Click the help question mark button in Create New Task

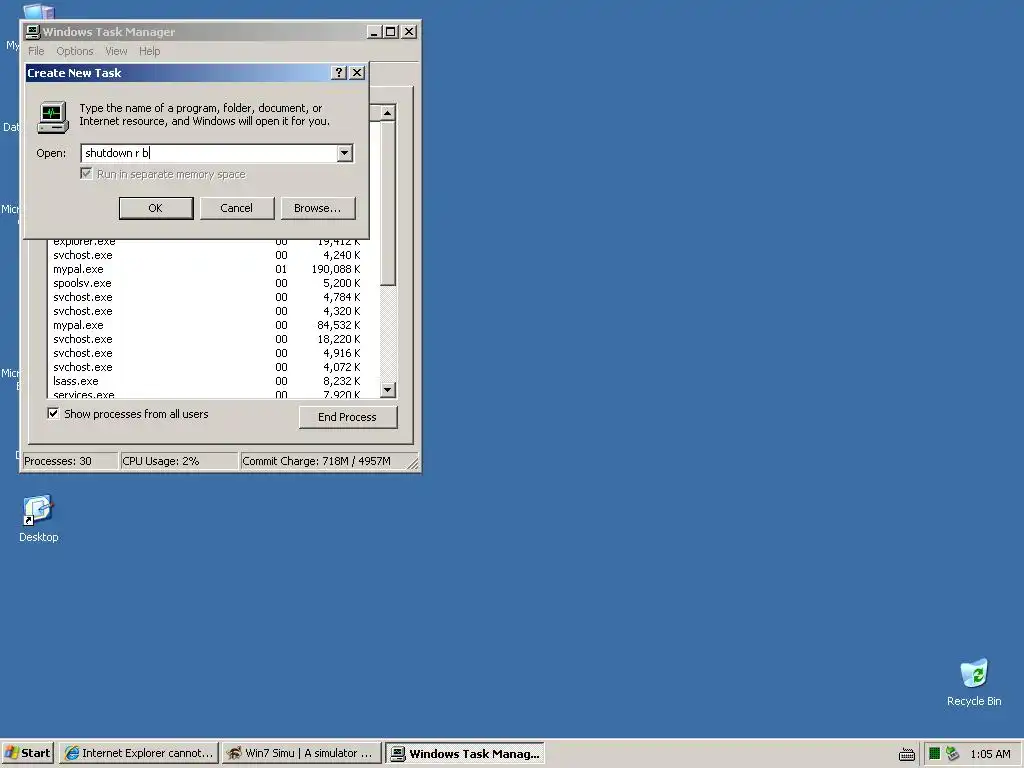338,72
